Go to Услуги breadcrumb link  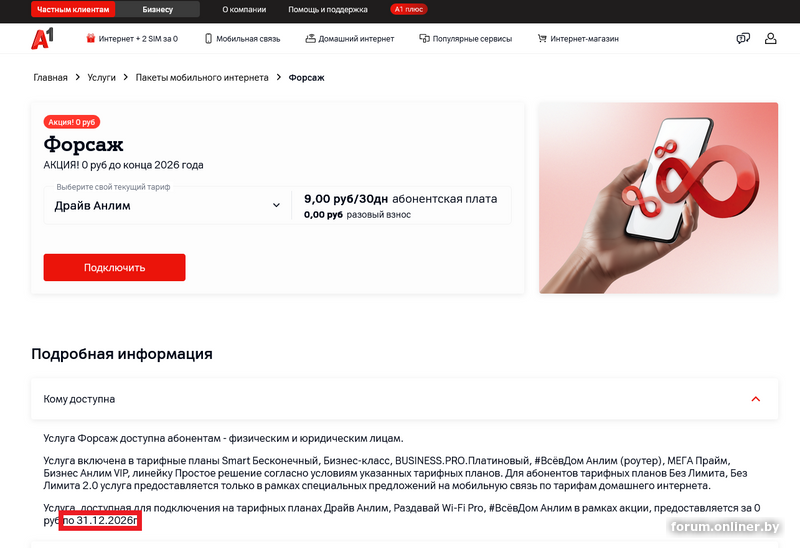102,78
